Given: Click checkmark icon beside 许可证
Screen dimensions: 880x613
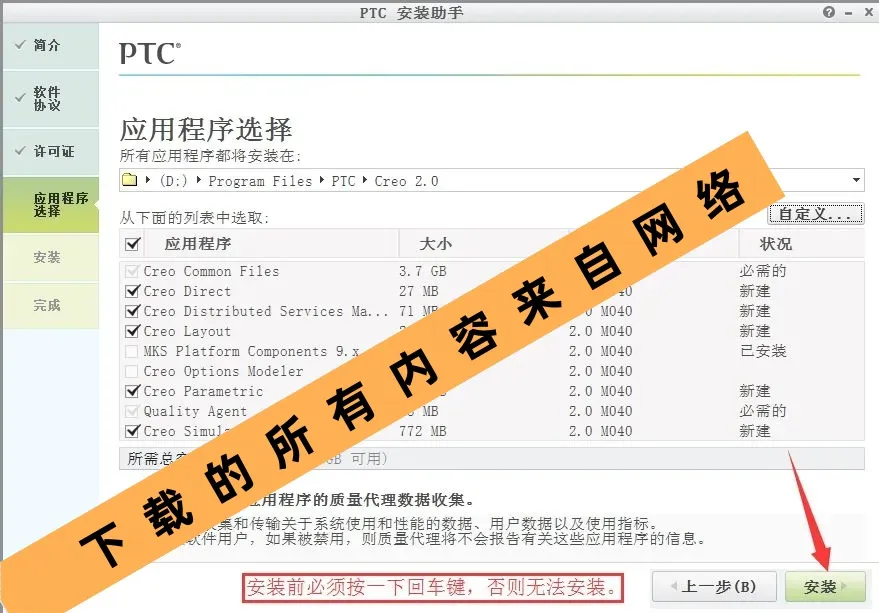Looking at the screenshot, I should [20, 150].
